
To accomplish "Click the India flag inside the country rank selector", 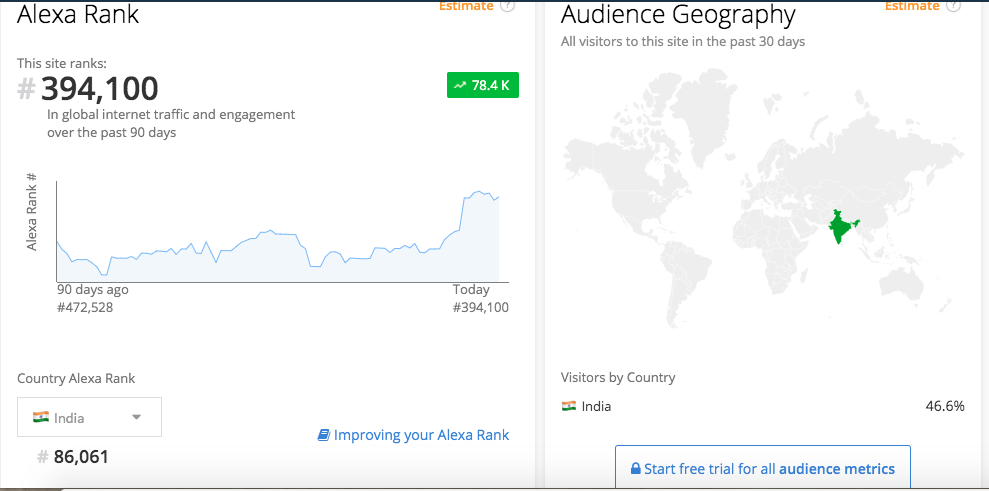I will 41,417.
